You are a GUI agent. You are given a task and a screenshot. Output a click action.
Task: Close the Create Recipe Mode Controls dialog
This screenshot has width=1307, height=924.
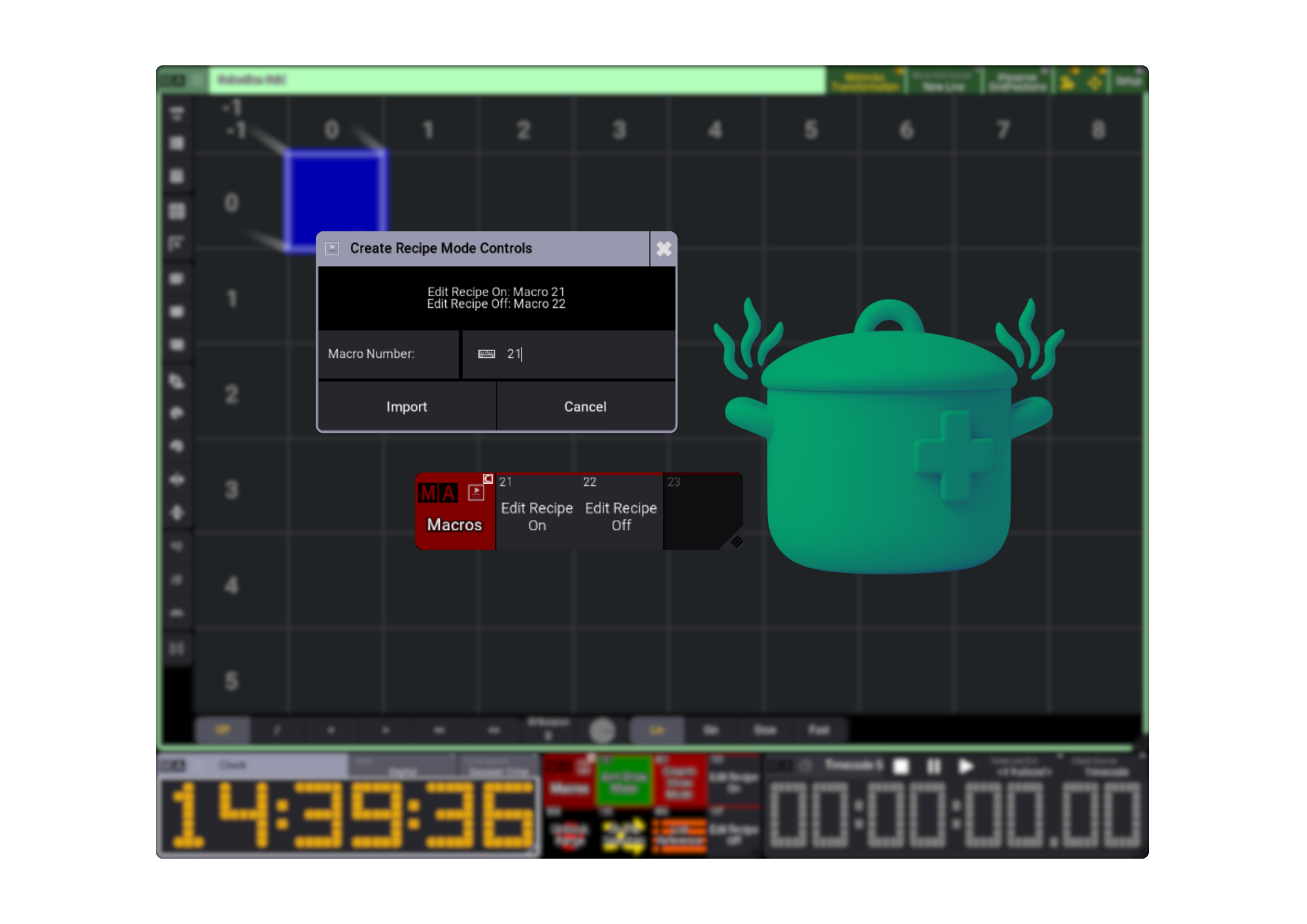[663, 248]
